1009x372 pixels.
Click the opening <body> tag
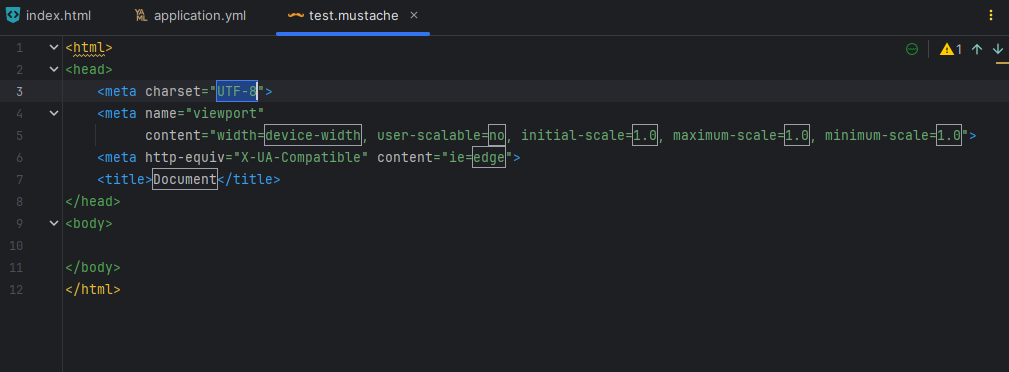point(89,223)
